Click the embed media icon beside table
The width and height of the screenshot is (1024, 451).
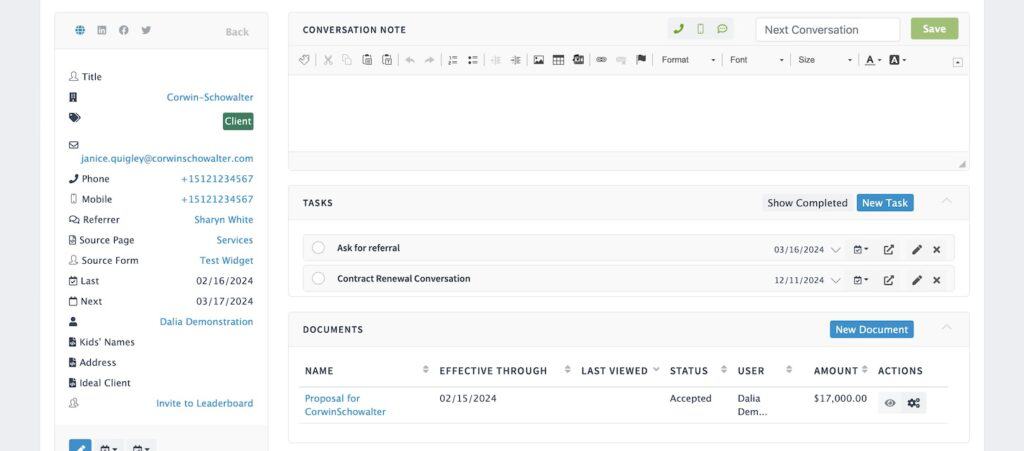[x=578, y=60]
